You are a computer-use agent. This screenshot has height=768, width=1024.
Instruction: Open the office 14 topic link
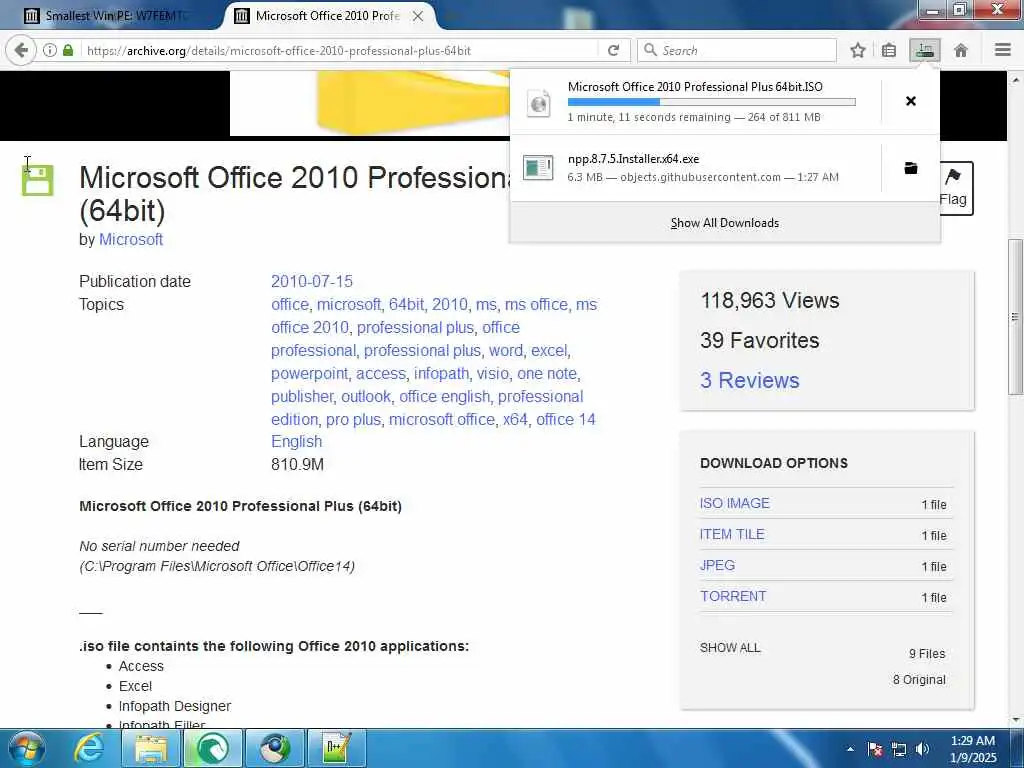(566, 419)
